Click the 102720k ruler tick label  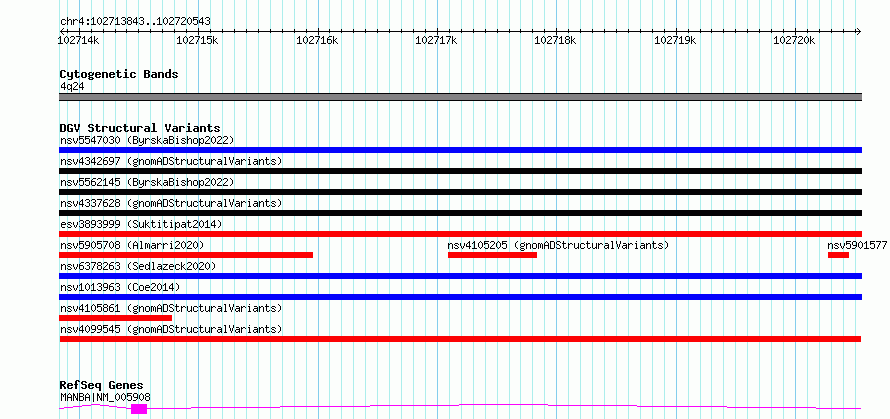coord(795,40)
